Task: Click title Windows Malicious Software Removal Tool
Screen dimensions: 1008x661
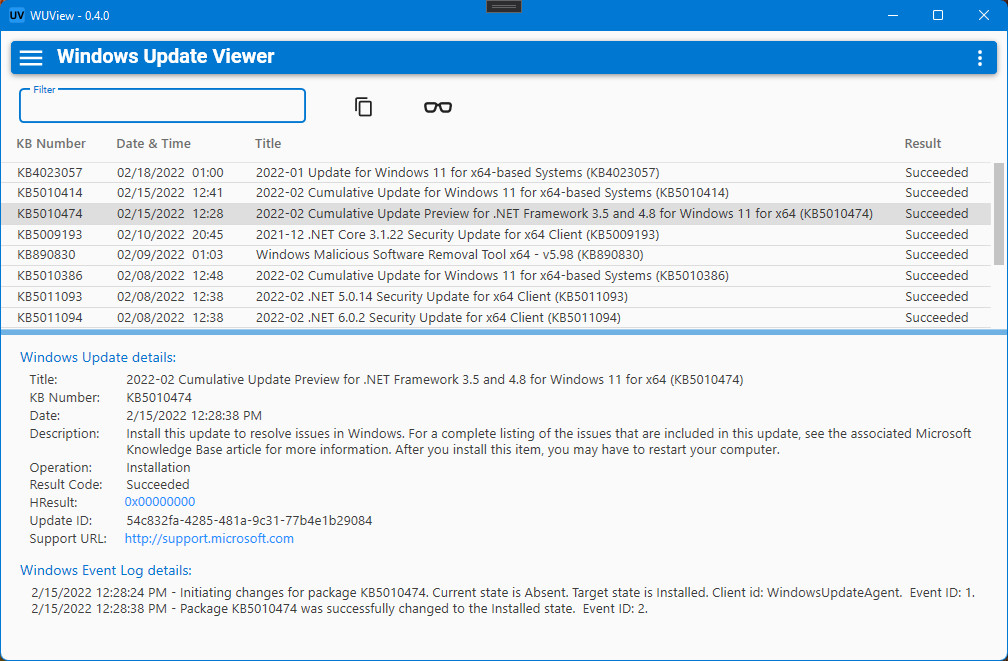Action: pos(449,255)
